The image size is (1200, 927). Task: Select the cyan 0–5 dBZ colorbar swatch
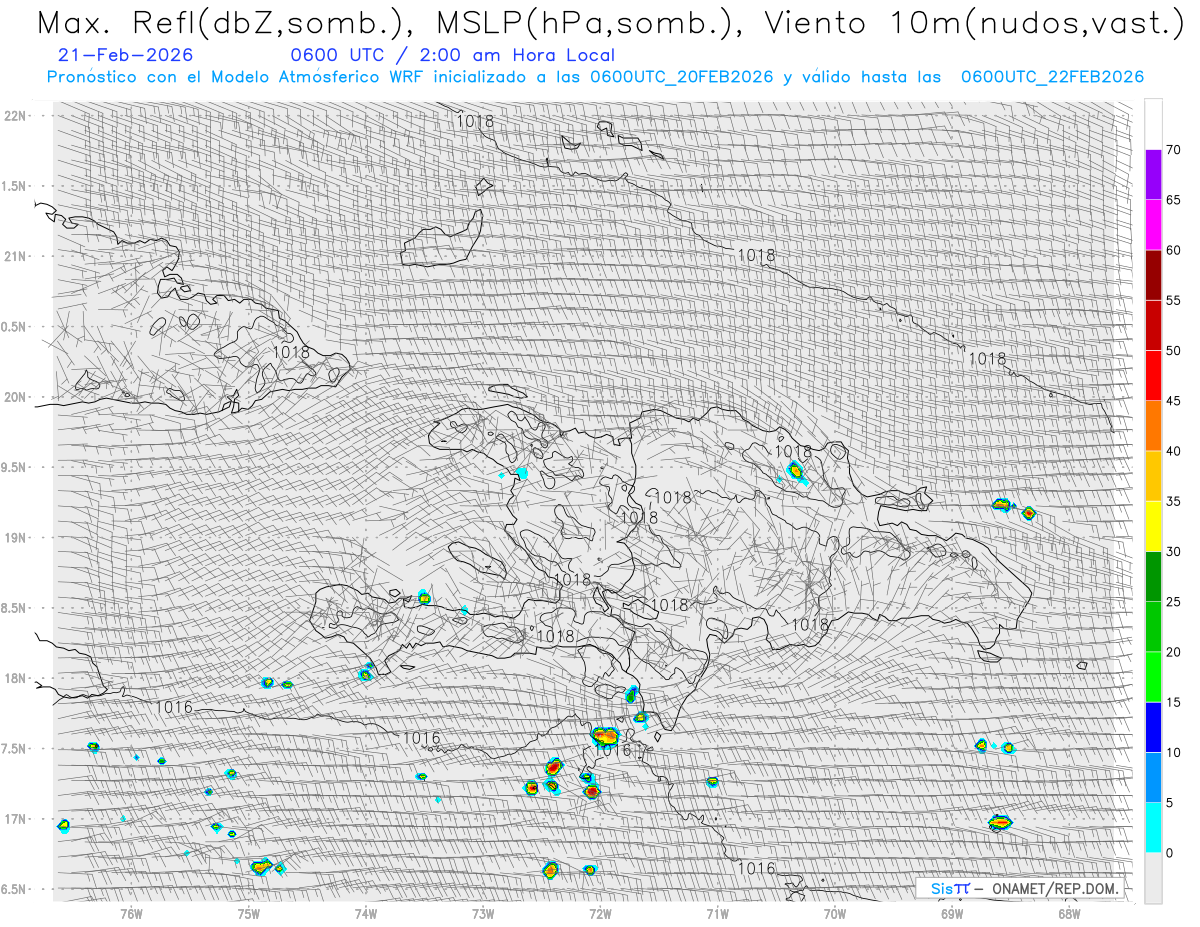pyautogui.click(x=1153, y=828)
